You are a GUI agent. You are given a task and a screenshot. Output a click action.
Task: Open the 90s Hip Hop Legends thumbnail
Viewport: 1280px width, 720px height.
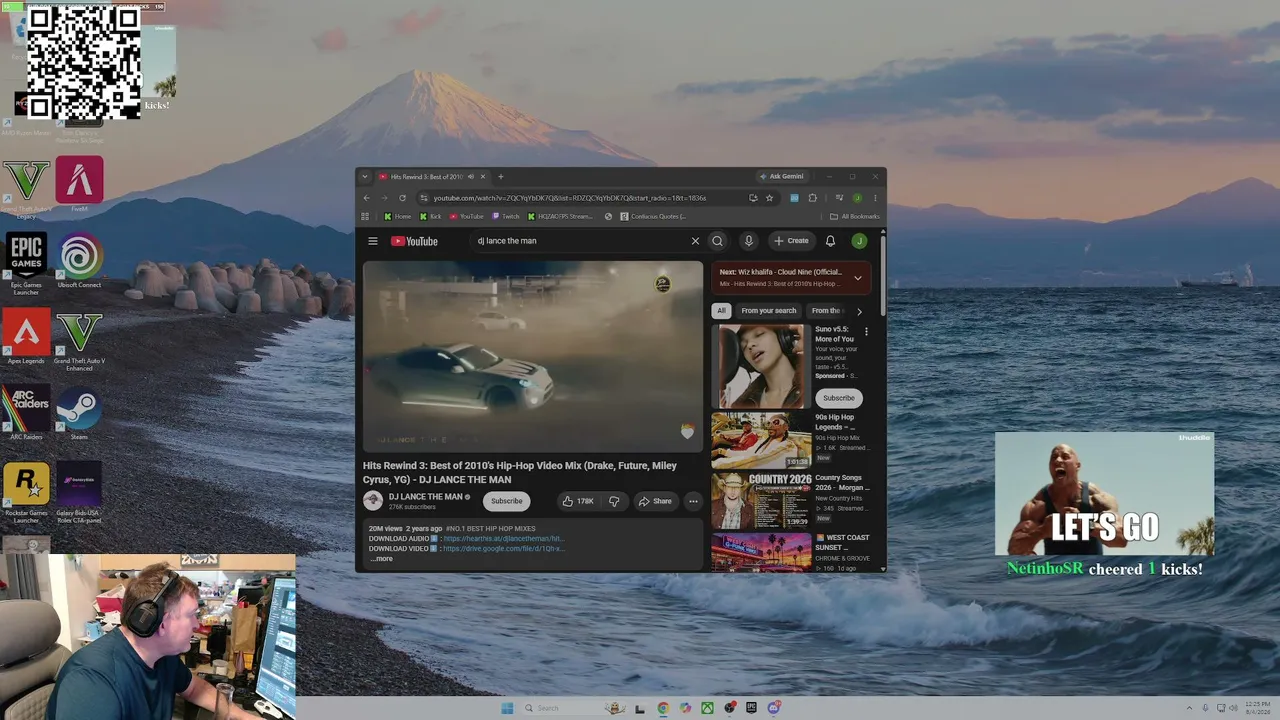(761, 440)
